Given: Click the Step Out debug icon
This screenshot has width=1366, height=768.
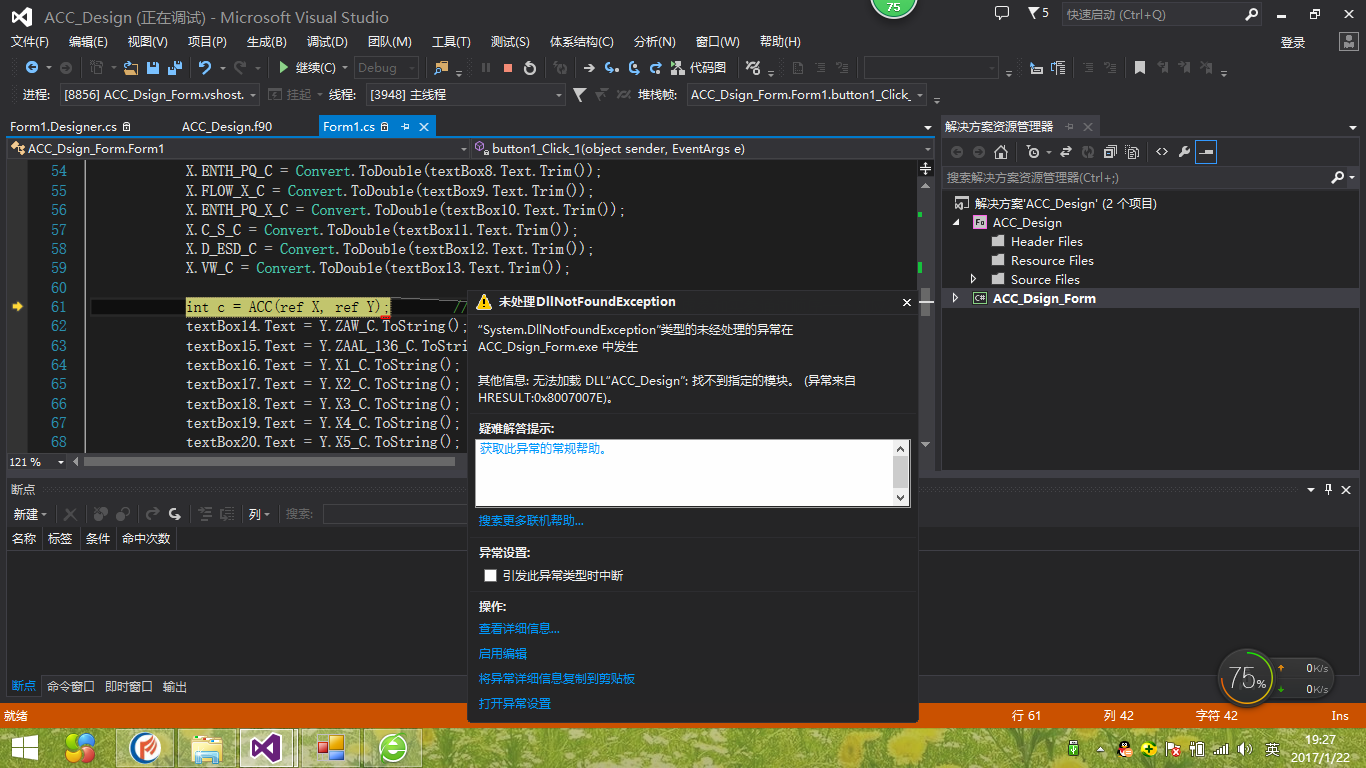Looking at the screenshot, I should tap(656, 67).
